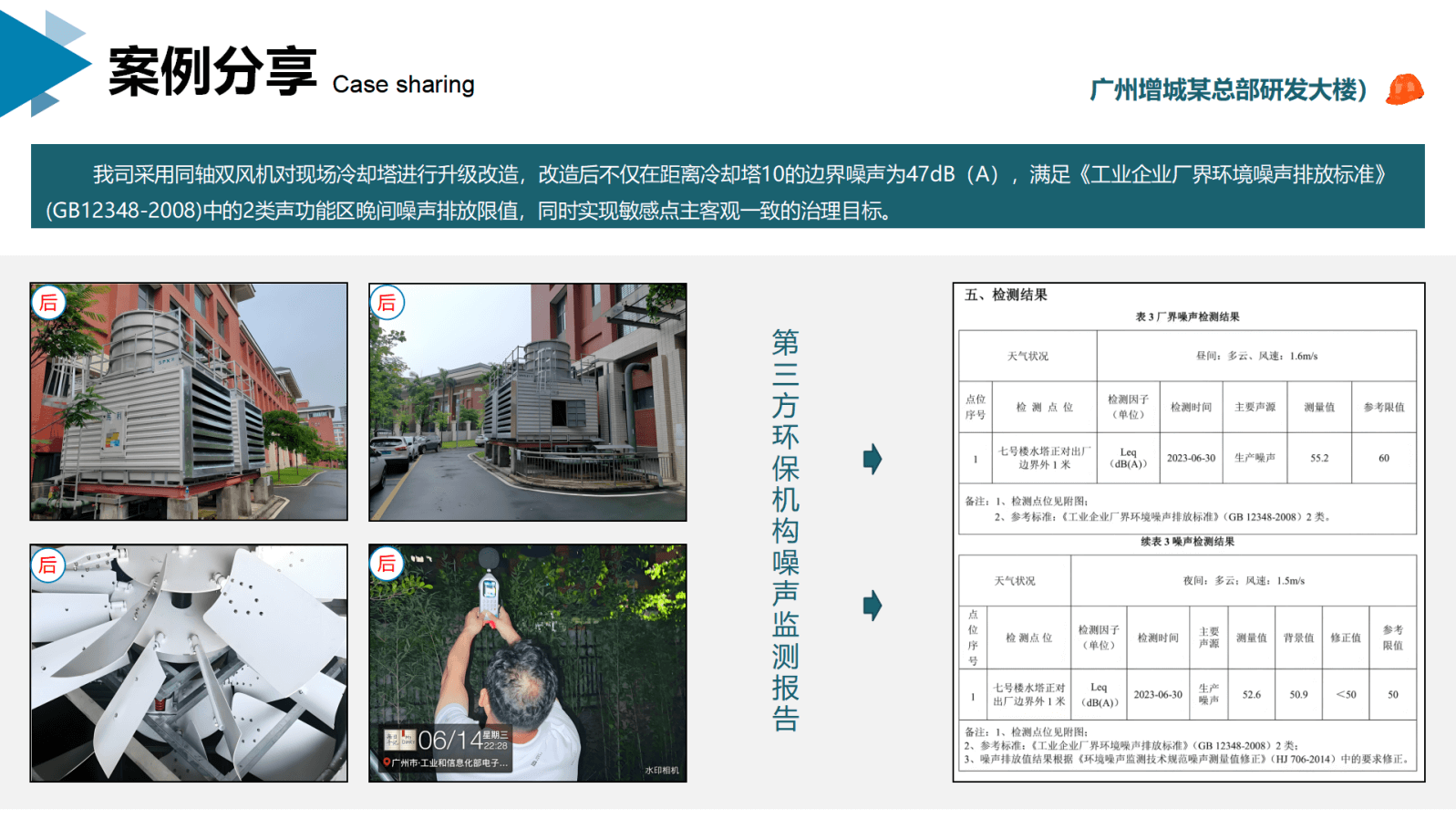Click the upper right-pointing arrow near the report
Screen dimensions: 1456x819
point(873,459)
